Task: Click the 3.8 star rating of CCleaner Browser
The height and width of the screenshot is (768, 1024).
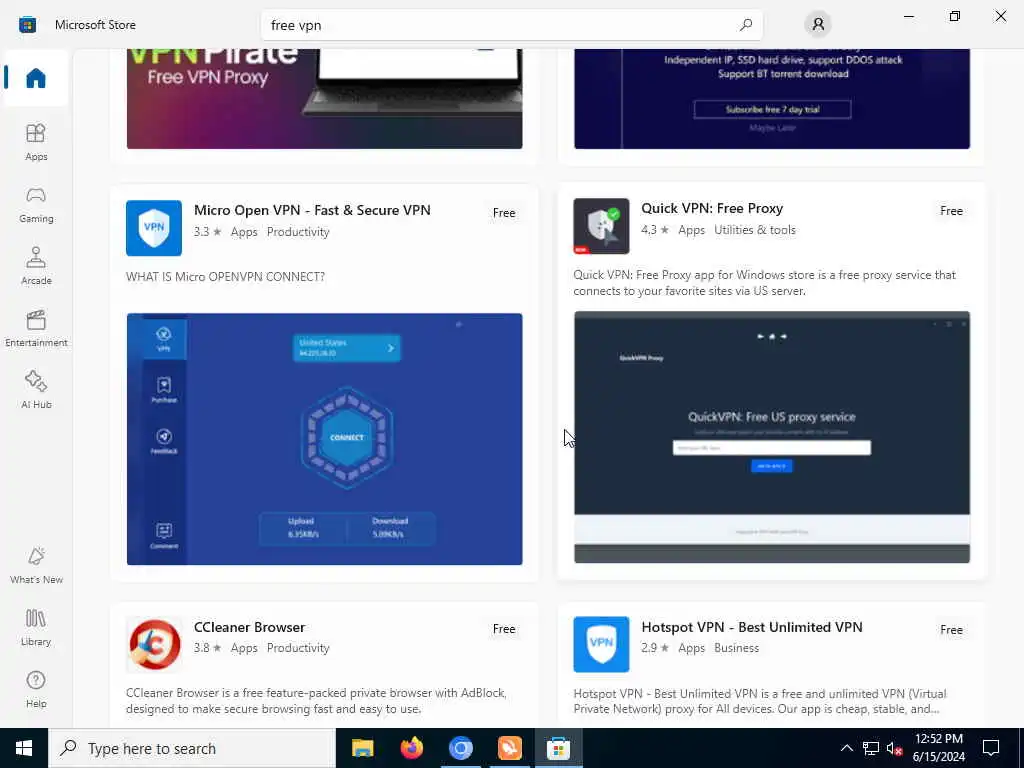Action: (208, 648)
